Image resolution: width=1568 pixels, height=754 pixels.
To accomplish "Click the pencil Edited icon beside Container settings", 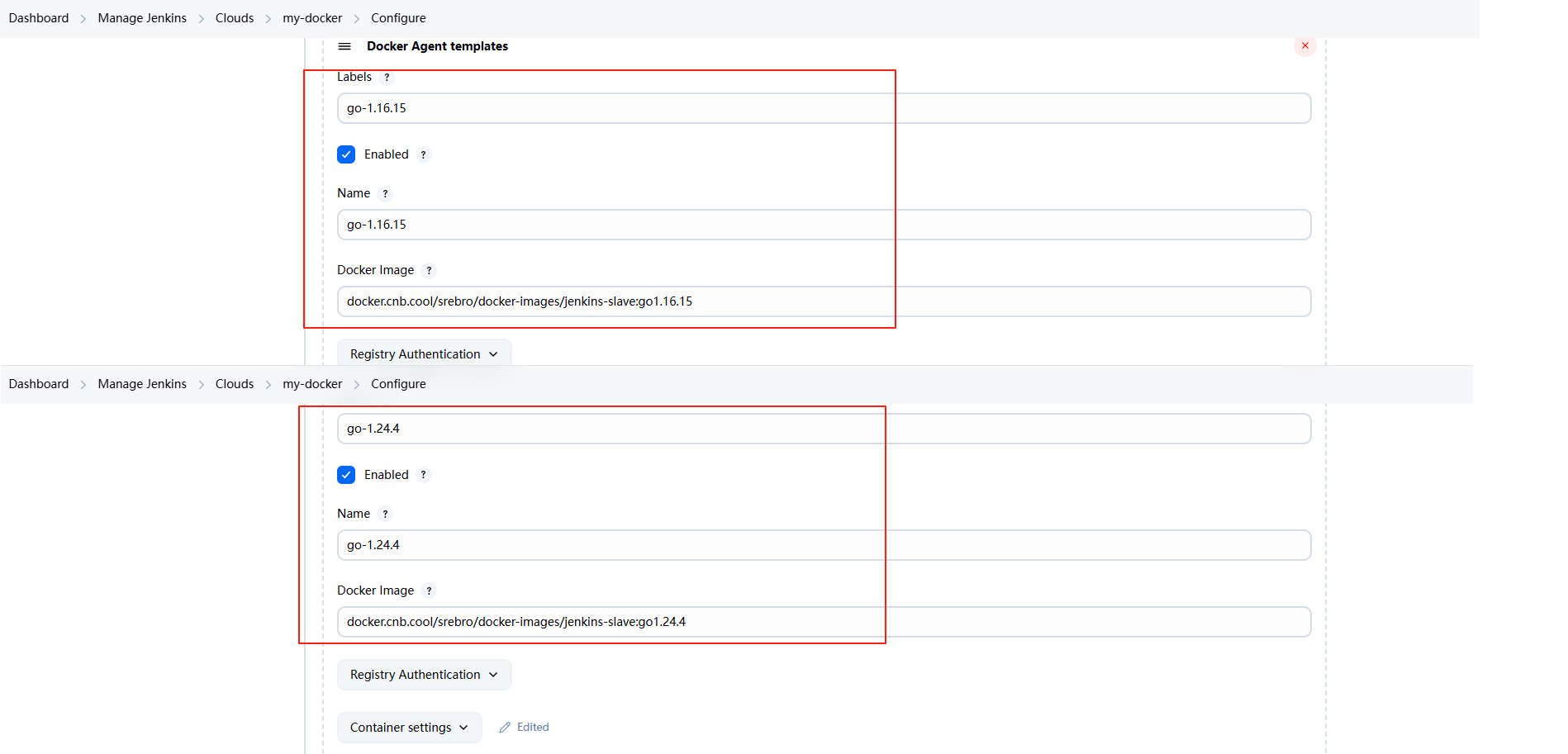I will coord(505,728).
